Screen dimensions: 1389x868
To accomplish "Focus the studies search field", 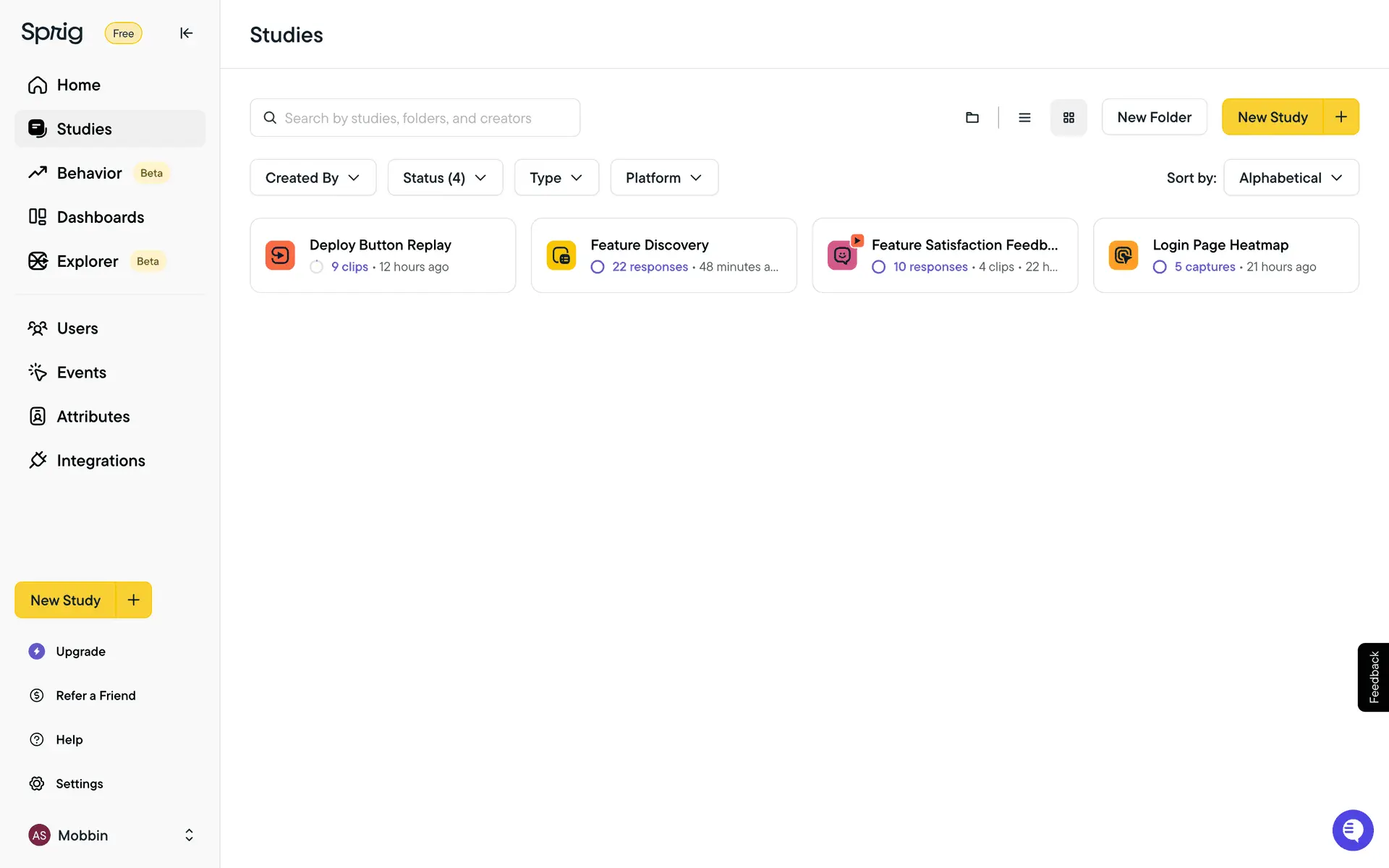I will click(415, 118).
